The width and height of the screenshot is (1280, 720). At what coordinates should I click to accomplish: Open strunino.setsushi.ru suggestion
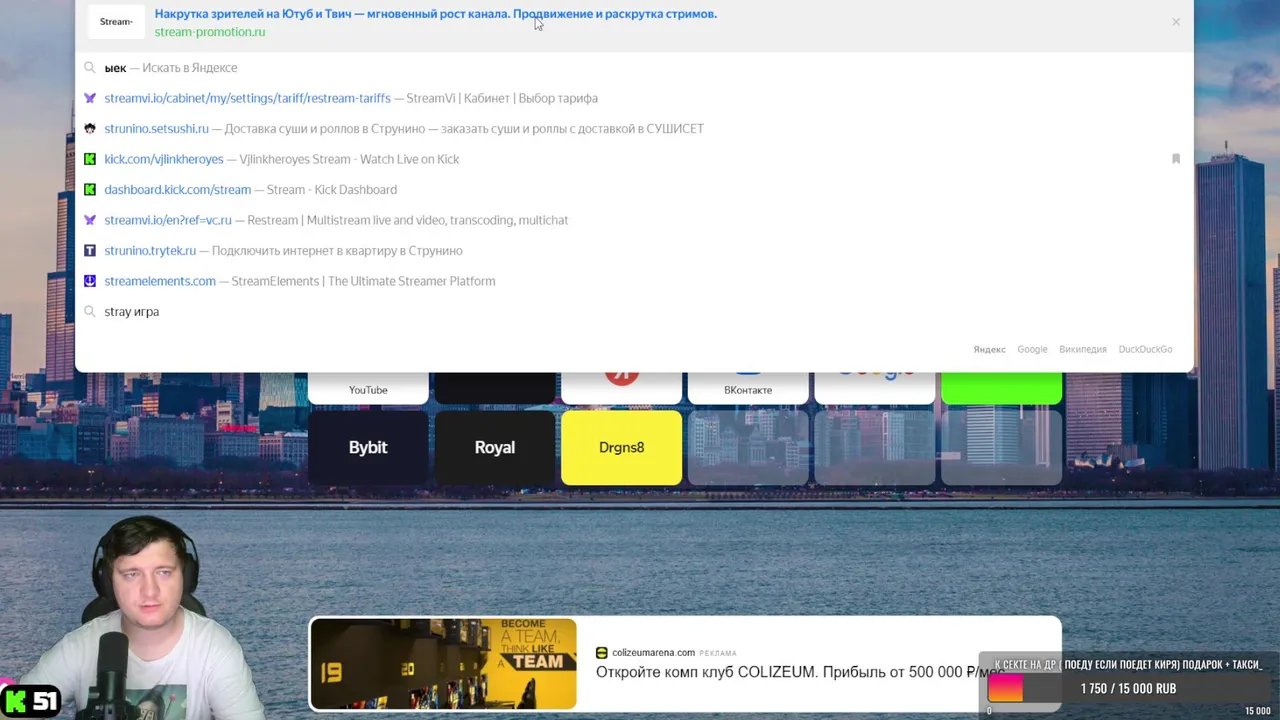pos(634,129)
